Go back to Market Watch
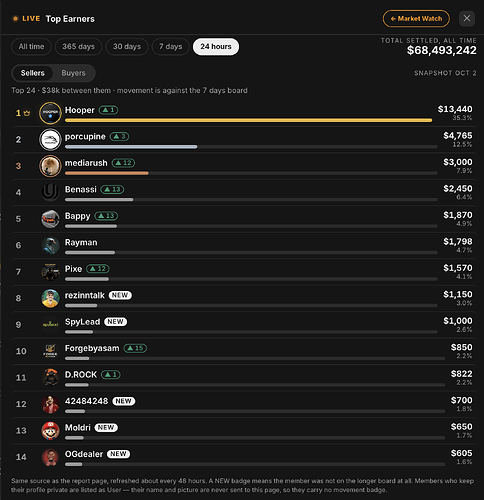 pyautogui.click(x=416, y=19)
